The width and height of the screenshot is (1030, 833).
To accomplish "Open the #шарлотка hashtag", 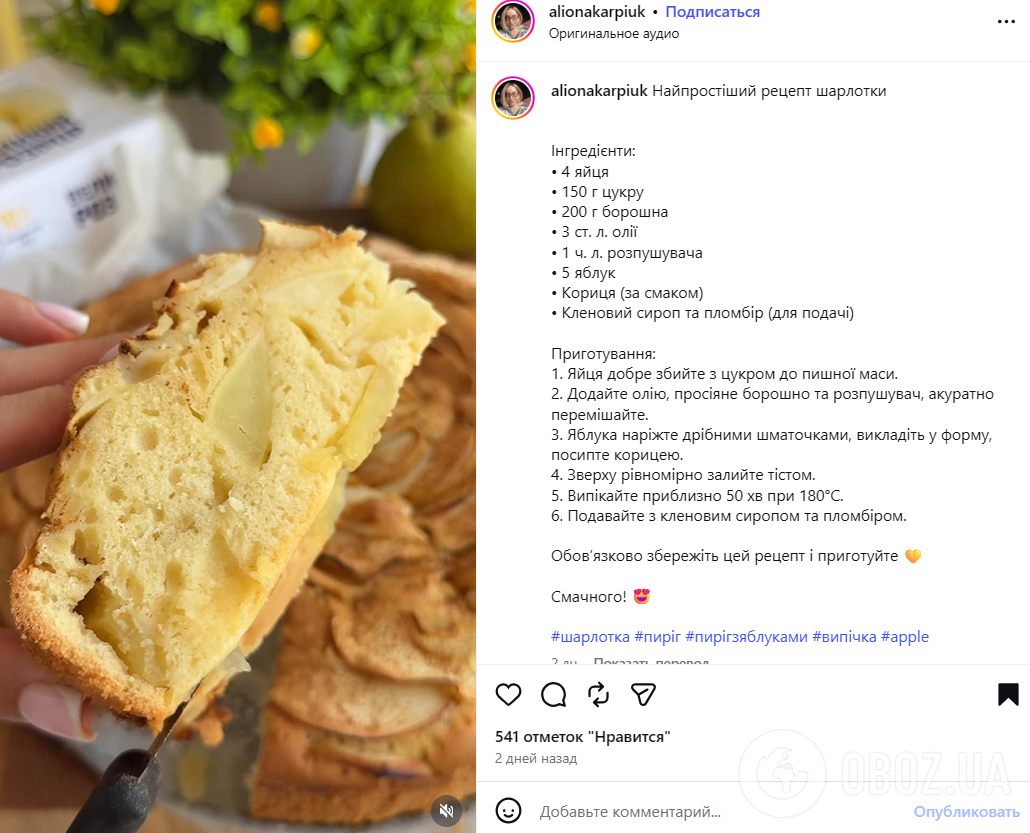I will pyautogui.click(x=590, y=637).
